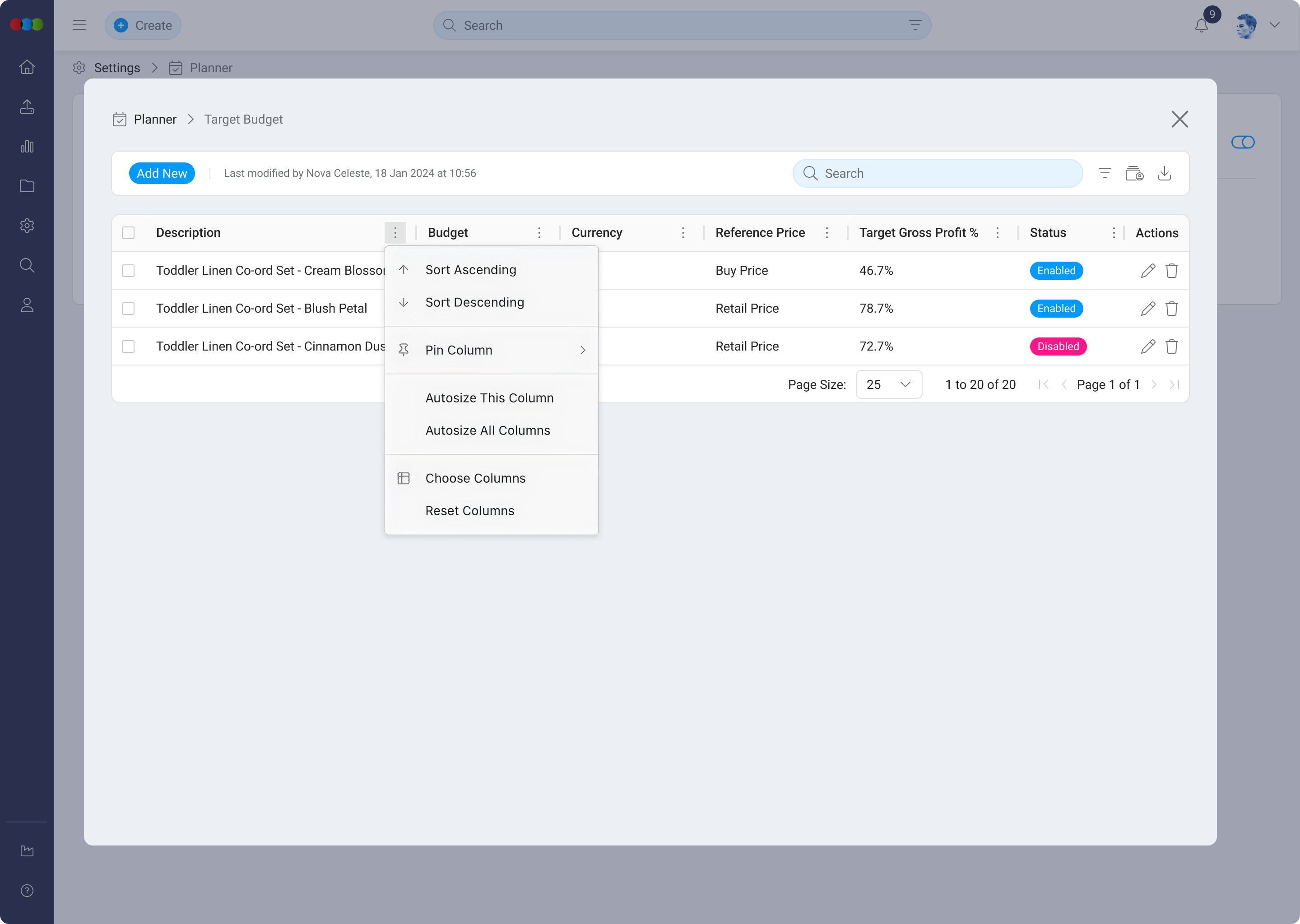Viewport: 1300px width, 924px height.
Task: Click the Planner breadcrumb link in dialog
Action: point(155,120)
